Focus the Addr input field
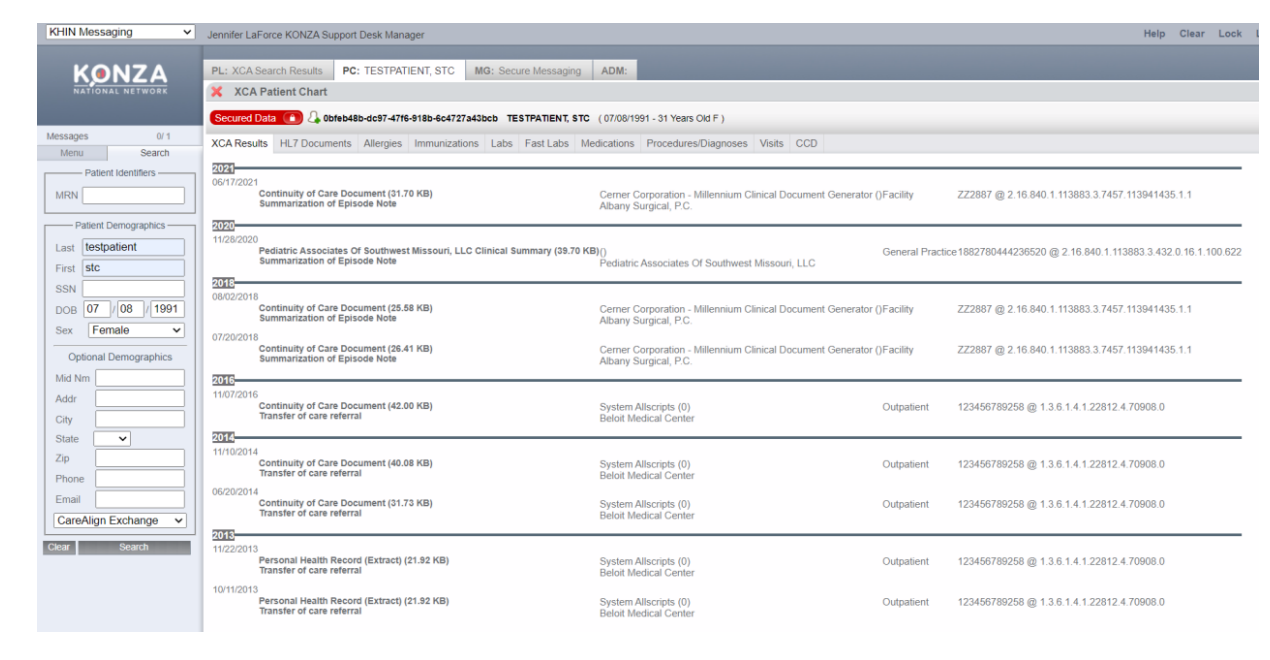This screenshot has width=1270, height=660. pyautogui.click(x=140, y=399)
